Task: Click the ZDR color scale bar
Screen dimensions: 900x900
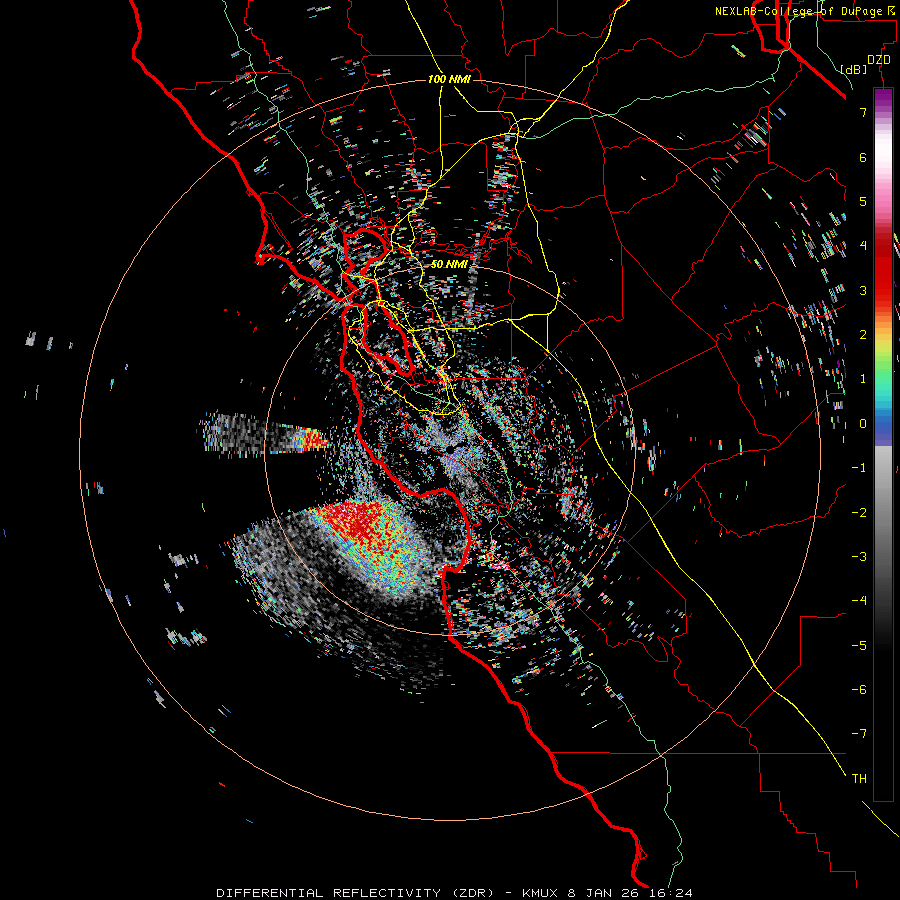Action: pyautogui.click(x=883, y=444)
